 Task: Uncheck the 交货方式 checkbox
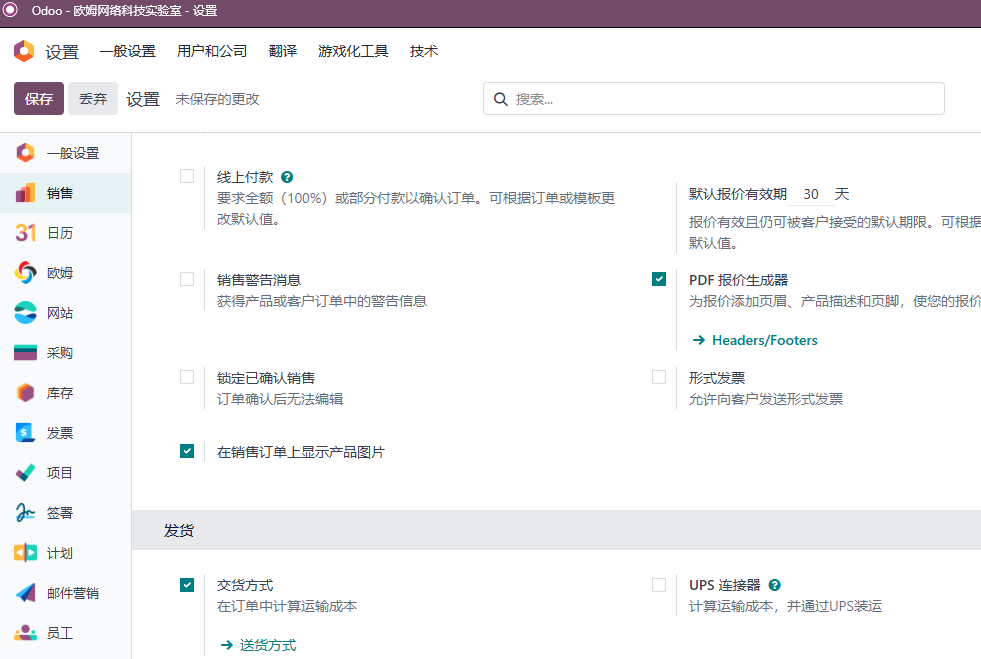187,585
